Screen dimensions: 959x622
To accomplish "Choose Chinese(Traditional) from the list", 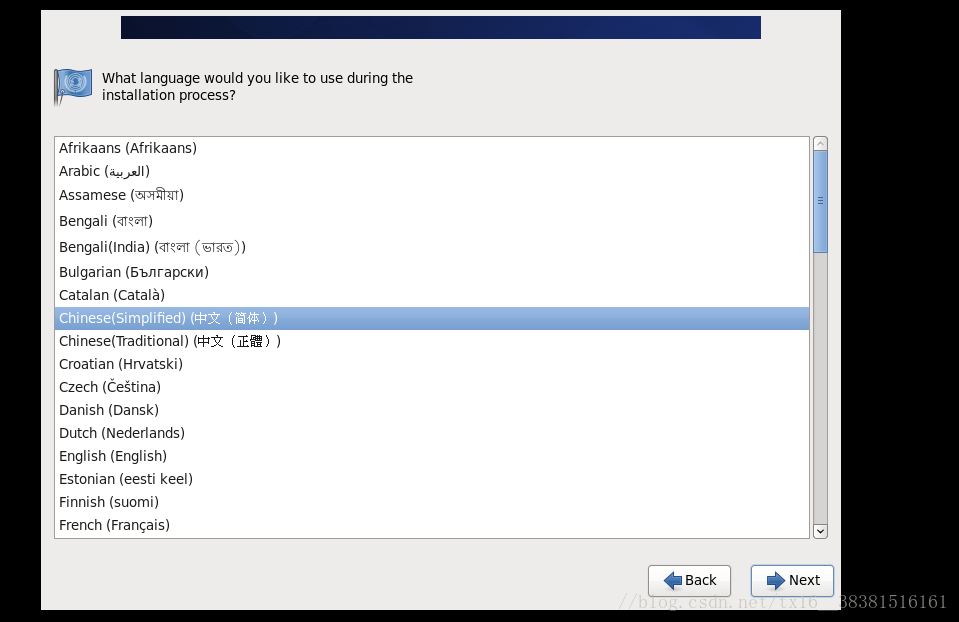I will tap(432, 341).
